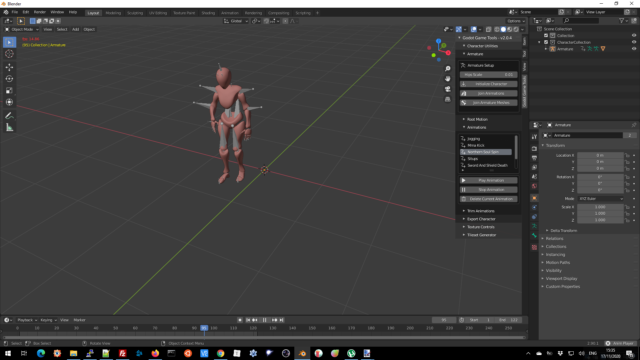Select the Transform tool

point(9,102)
